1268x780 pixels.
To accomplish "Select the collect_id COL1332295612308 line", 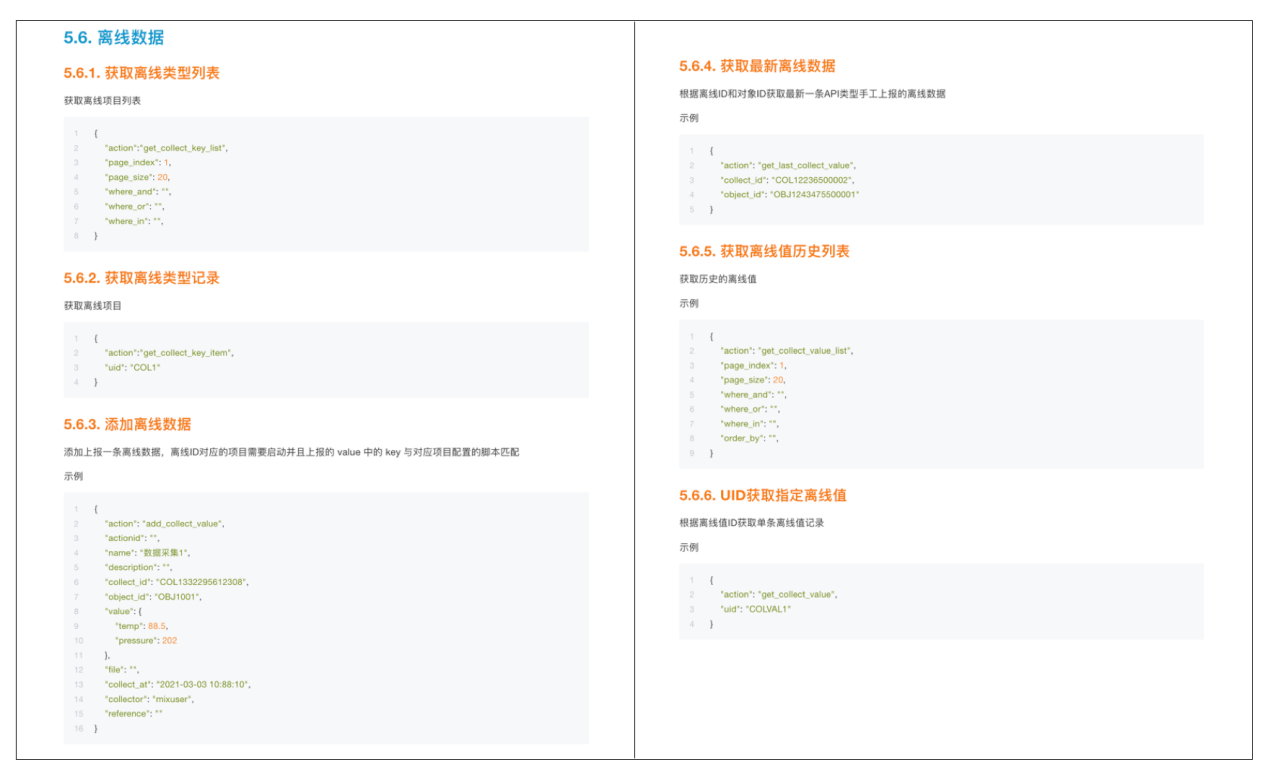I will click(x=176, y=582).
